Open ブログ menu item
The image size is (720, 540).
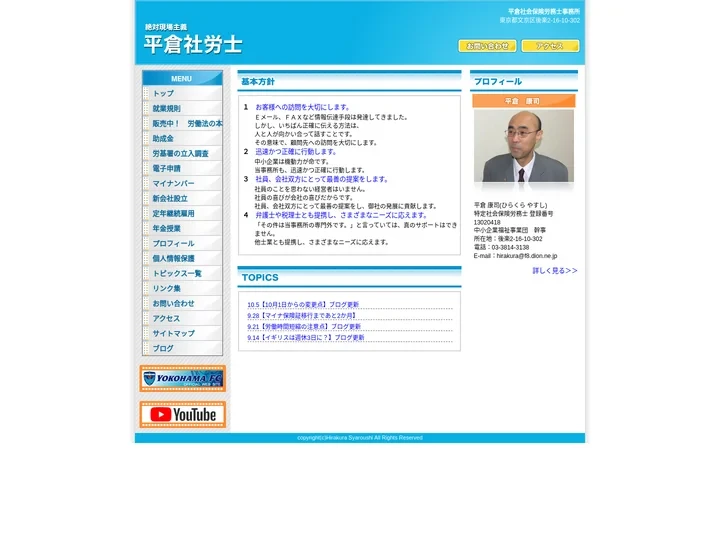[182, 349]
